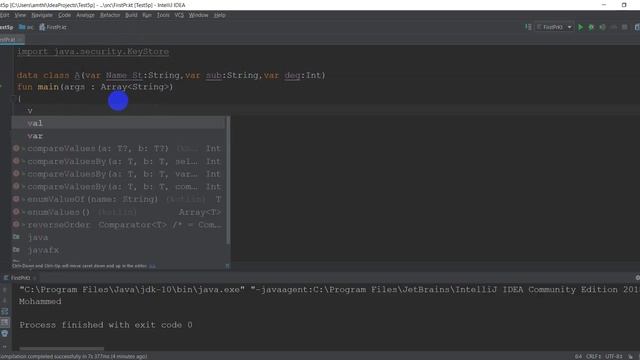Click the second icon in Run panel sidebar
Image resolution: width=640 pixels, height=360 pixels.
click(x=4, y=301)
